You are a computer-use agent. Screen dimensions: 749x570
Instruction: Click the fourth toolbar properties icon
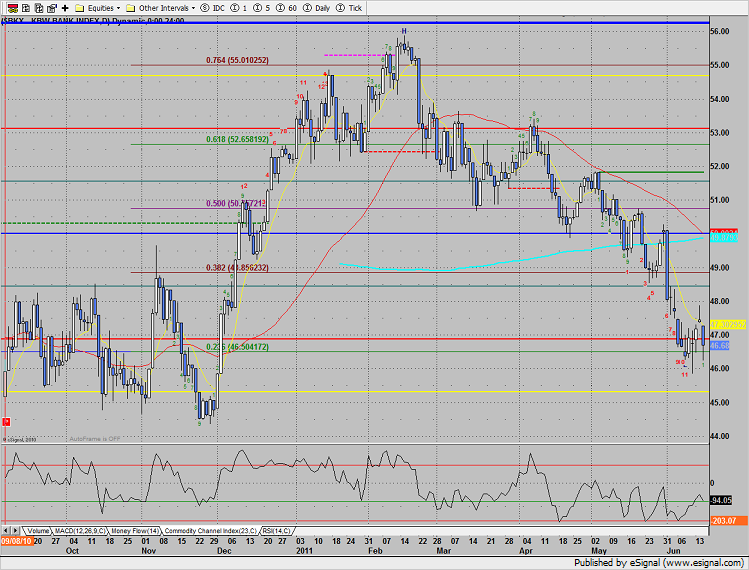pos(52,8)
